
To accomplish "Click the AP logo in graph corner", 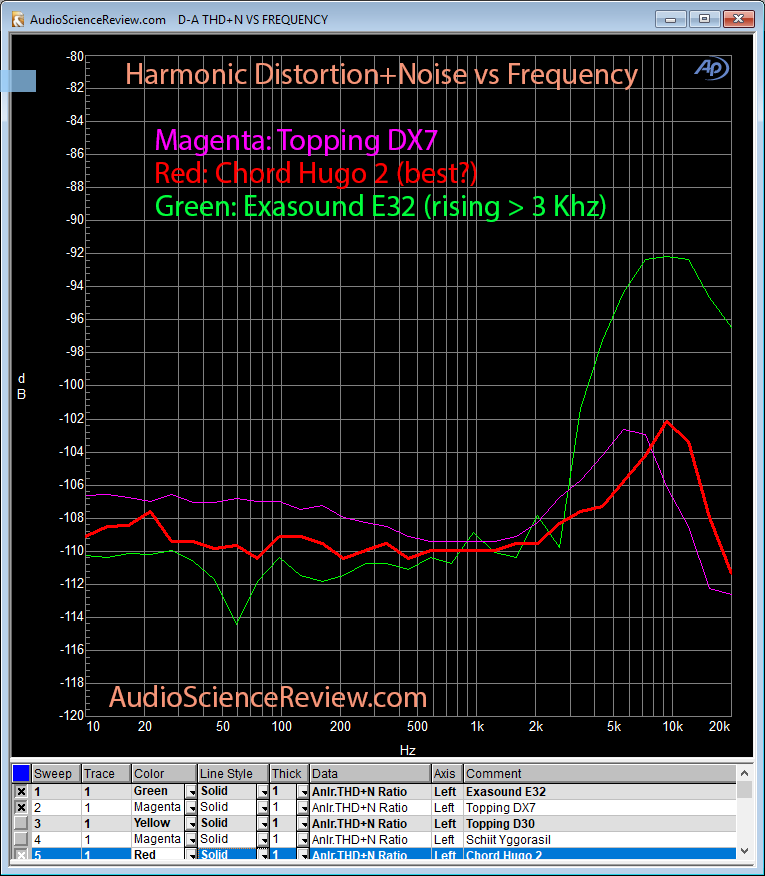I will coord(711,68).
